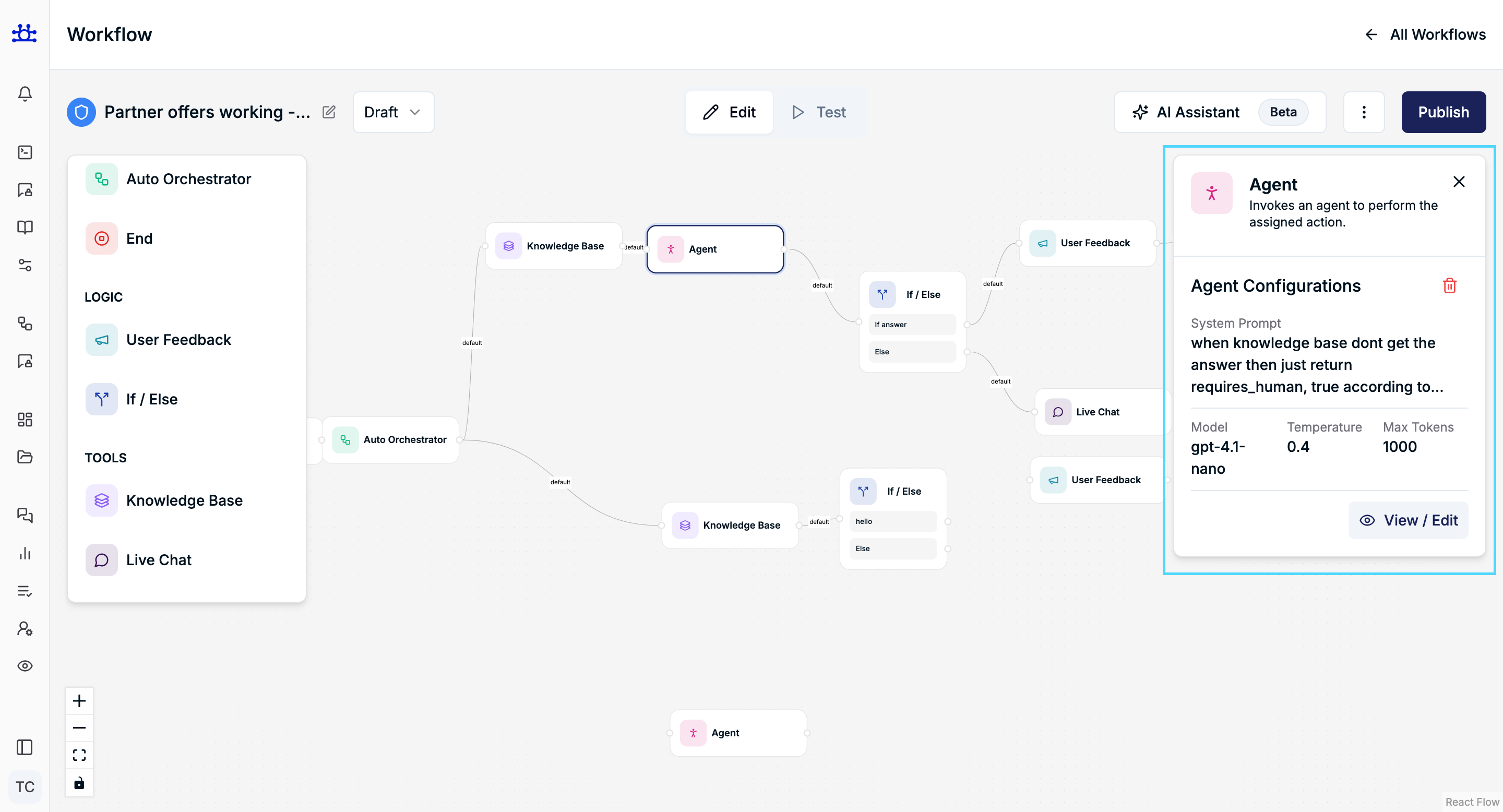
Task: Open the notifications bell
Action: [x=25, y=93]
